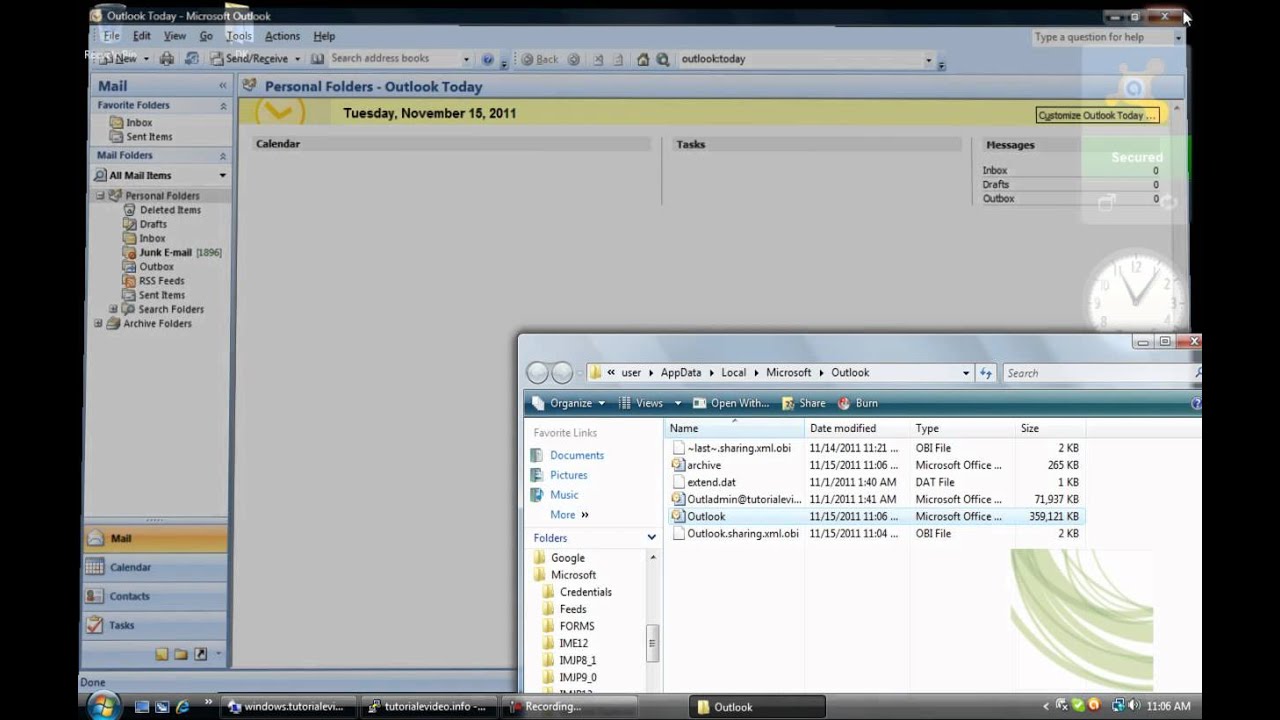Image resolution: width=1280 pixels, height=720 pixels.
Task: Expand the Search Folders tree node
Action: pos(113,309)
